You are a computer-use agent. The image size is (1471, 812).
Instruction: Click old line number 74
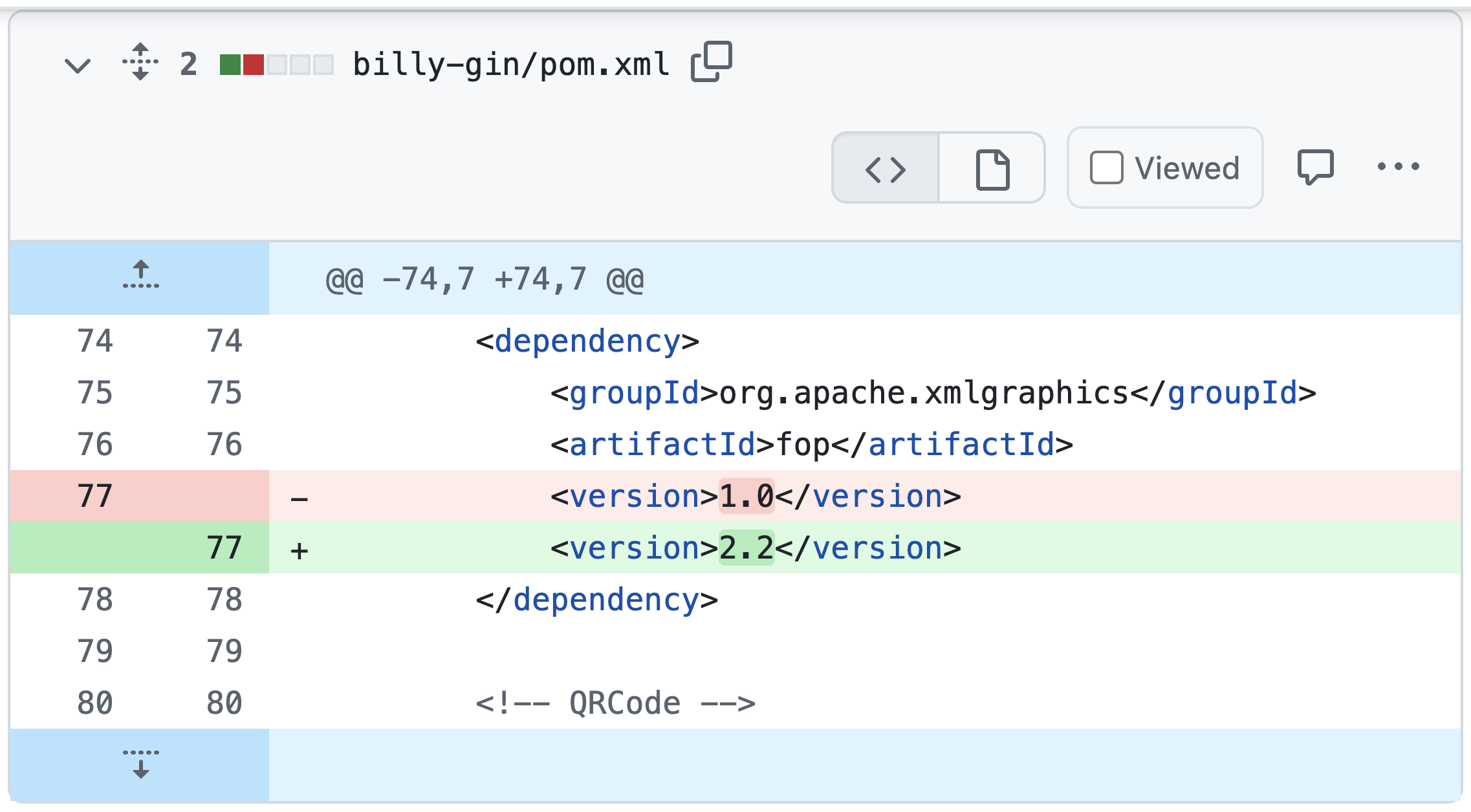pos(94,341)
